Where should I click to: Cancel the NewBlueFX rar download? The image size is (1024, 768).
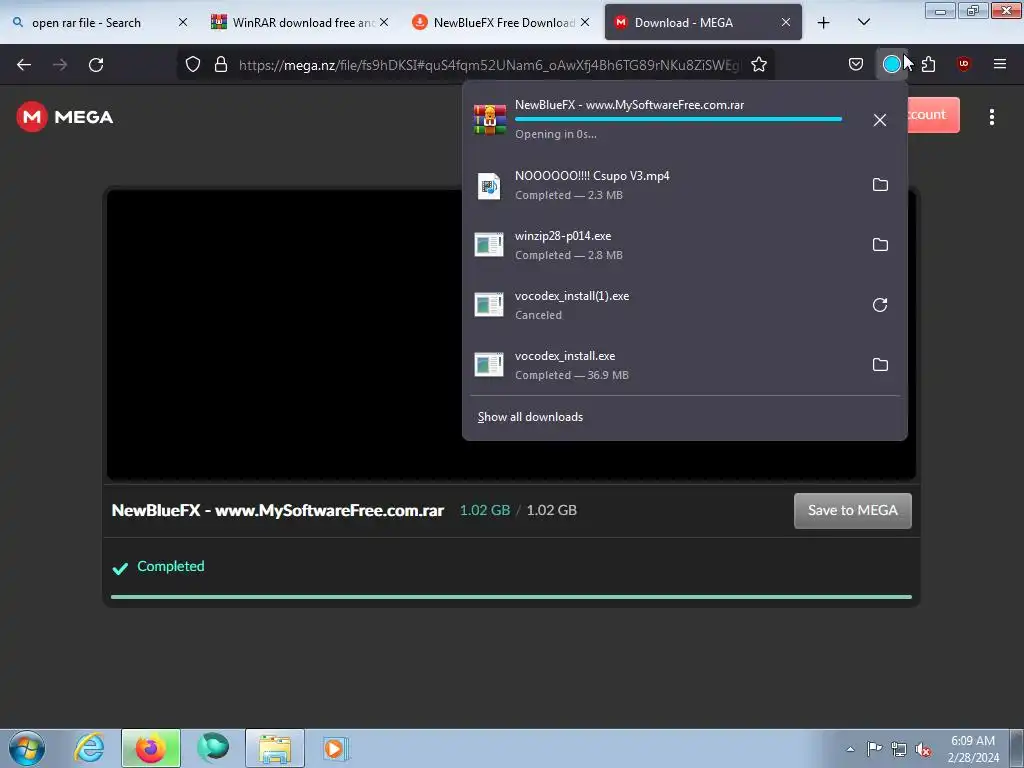point(880,120)
